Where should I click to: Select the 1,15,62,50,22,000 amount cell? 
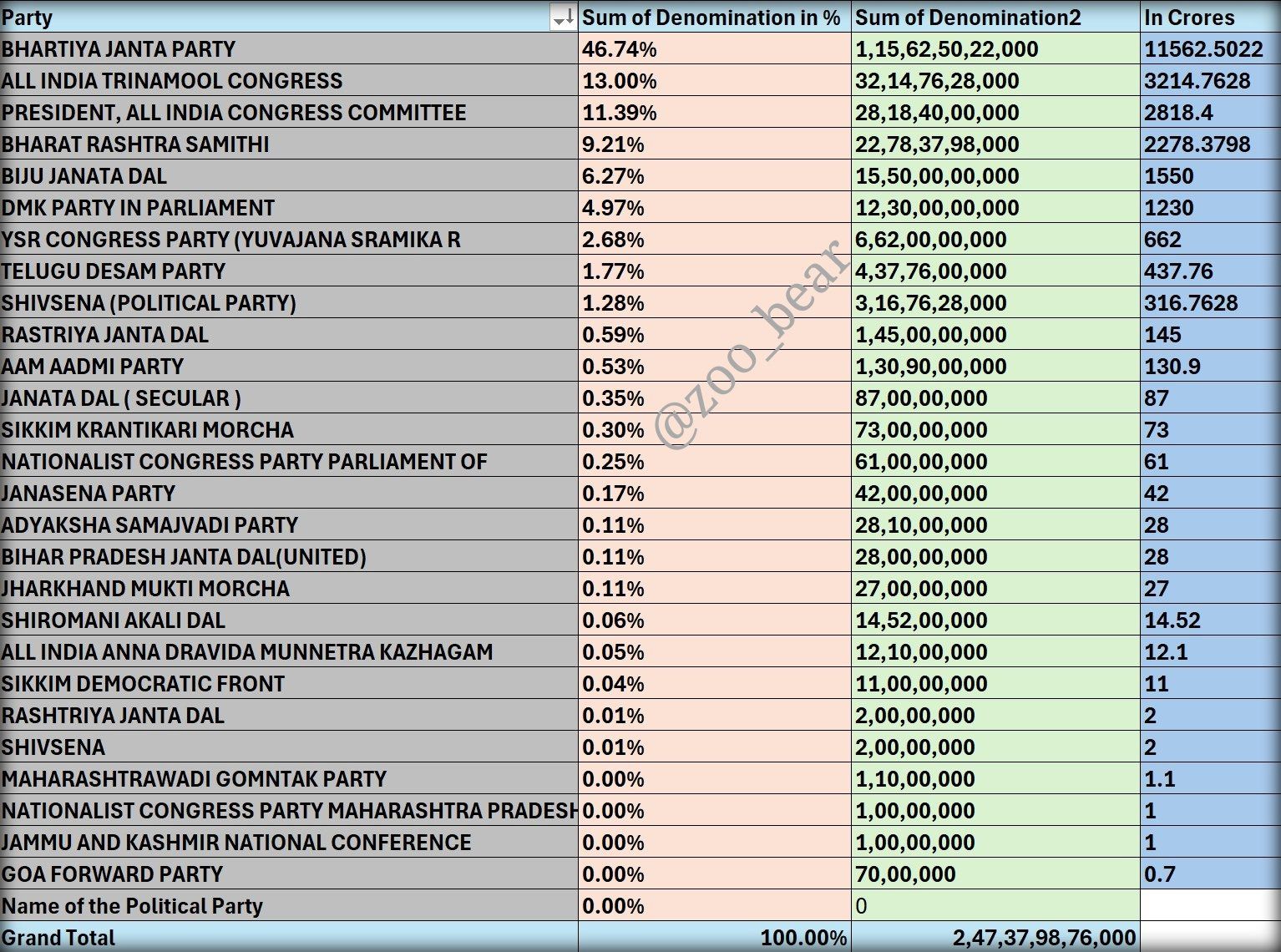pos(996,49)
